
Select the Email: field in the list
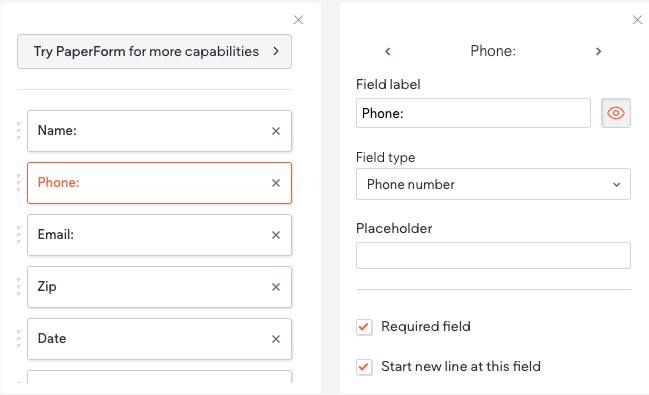coord(159,235)
